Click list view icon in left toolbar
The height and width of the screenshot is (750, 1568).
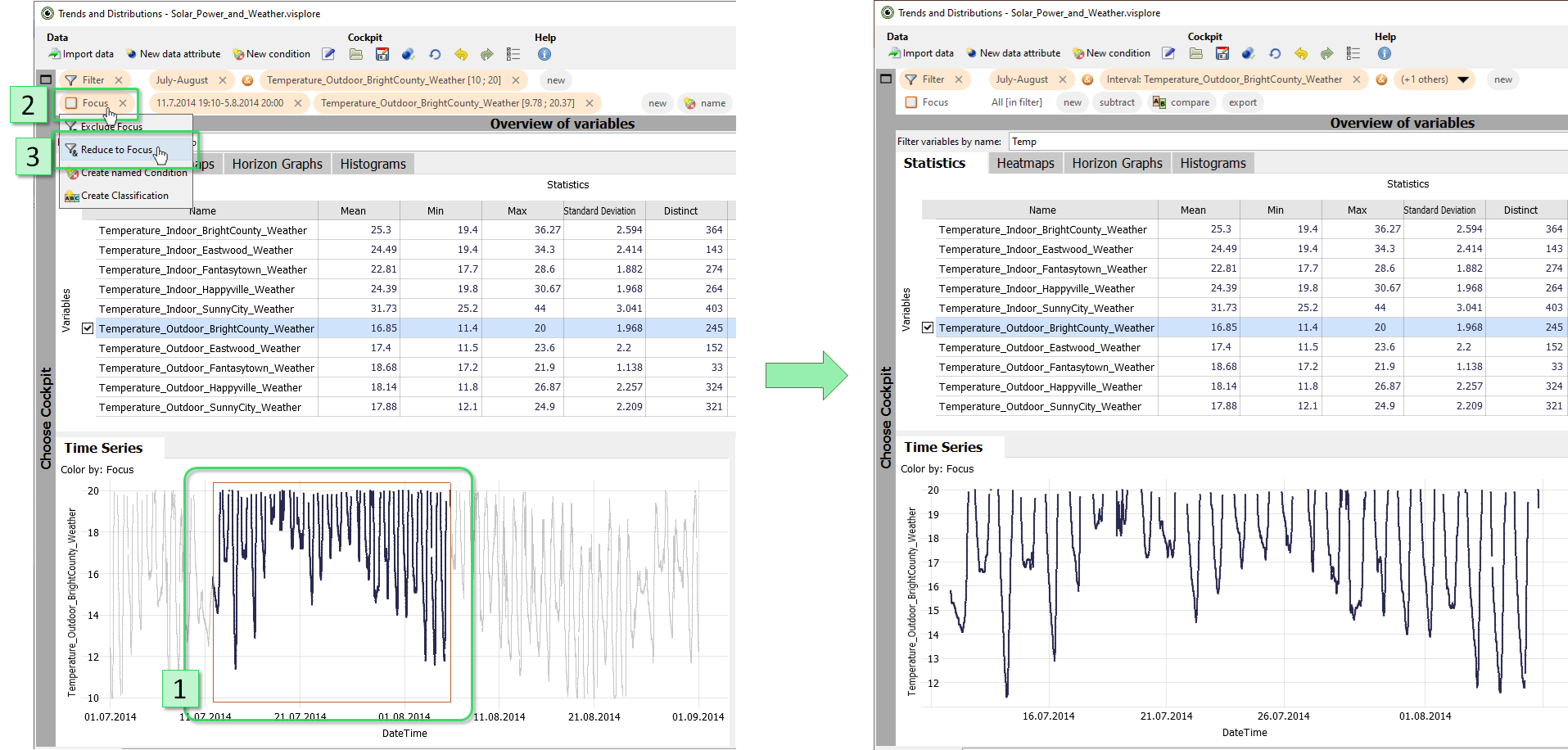click(513, 54)
